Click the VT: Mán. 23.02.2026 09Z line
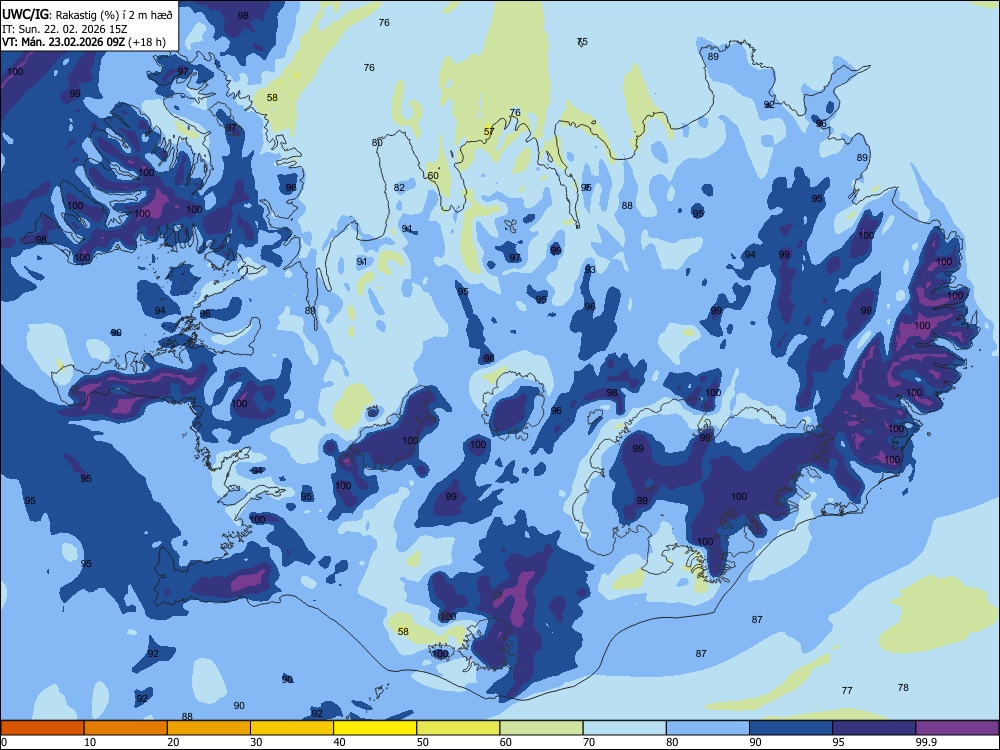1000x750 pixels. (64, 42)
